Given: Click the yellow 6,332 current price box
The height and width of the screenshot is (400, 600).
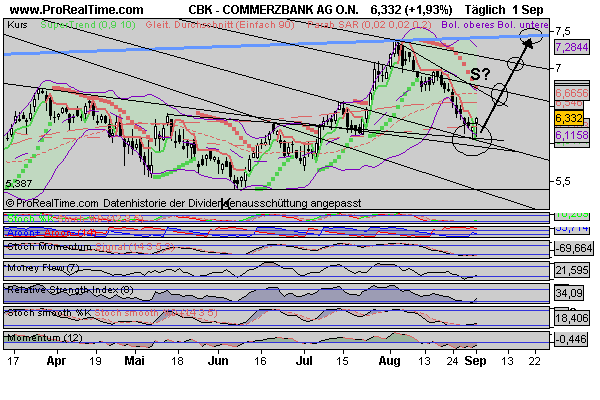Looking at the screenshot, I should pos(569,118).
